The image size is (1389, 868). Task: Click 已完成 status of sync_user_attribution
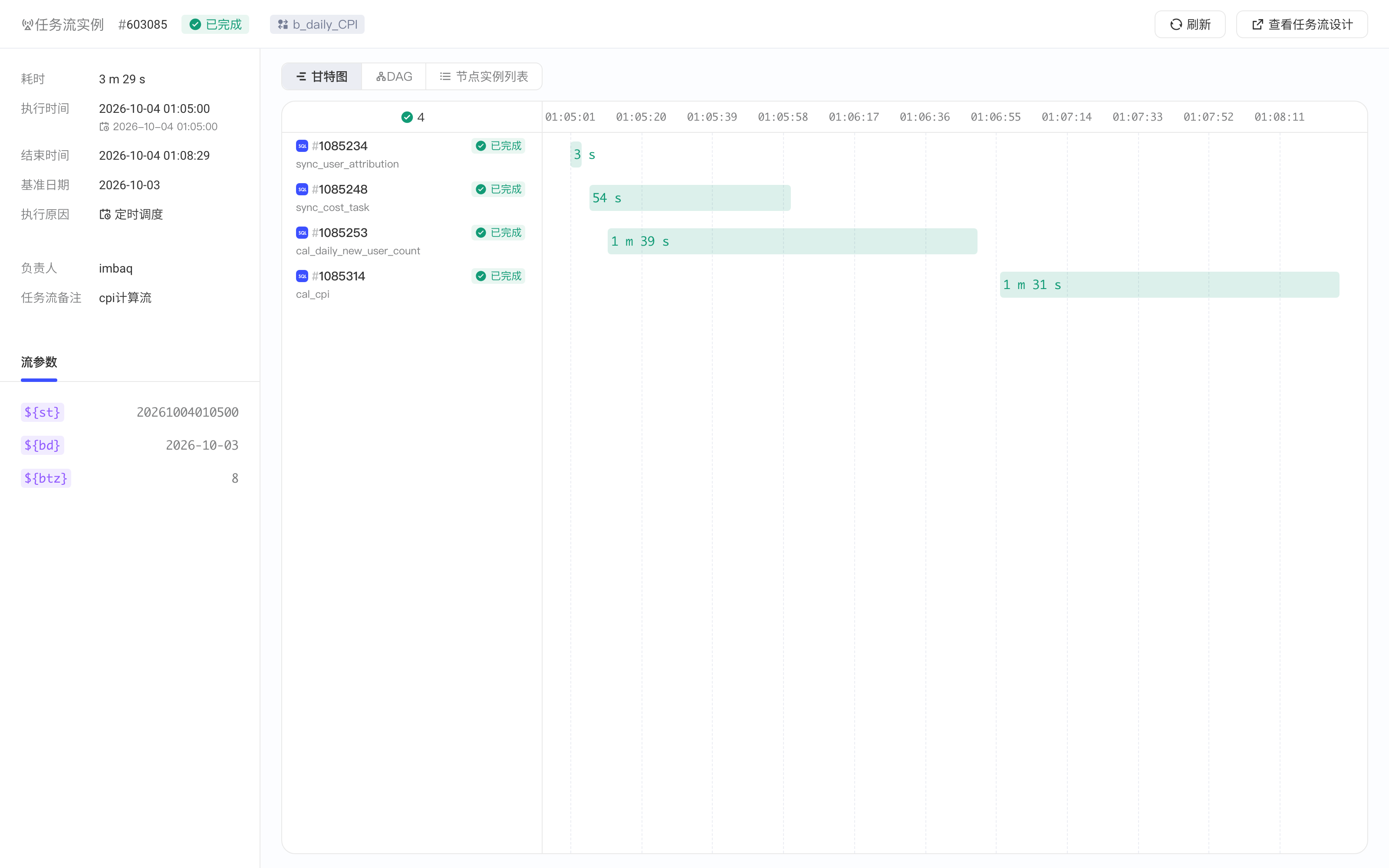pyautogui.click(x=498, y=146)
